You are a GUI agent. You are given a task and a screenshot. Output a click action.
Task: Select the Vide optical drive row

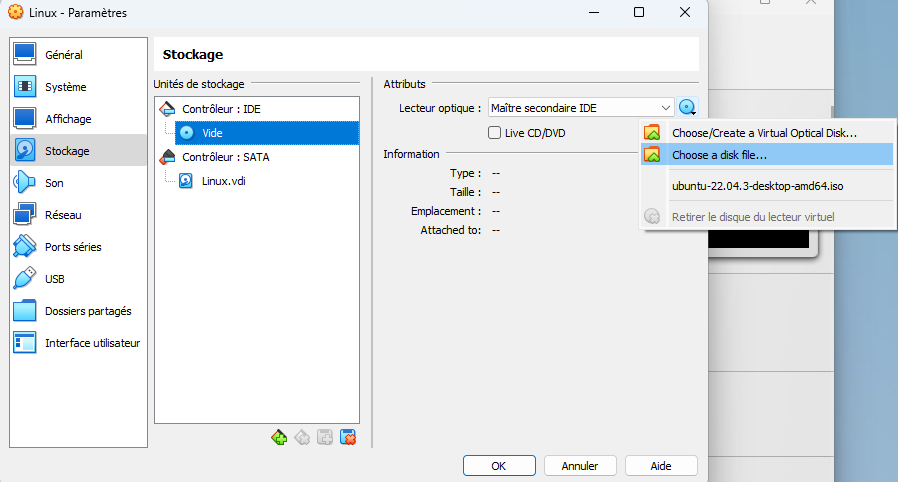(267, 133)
